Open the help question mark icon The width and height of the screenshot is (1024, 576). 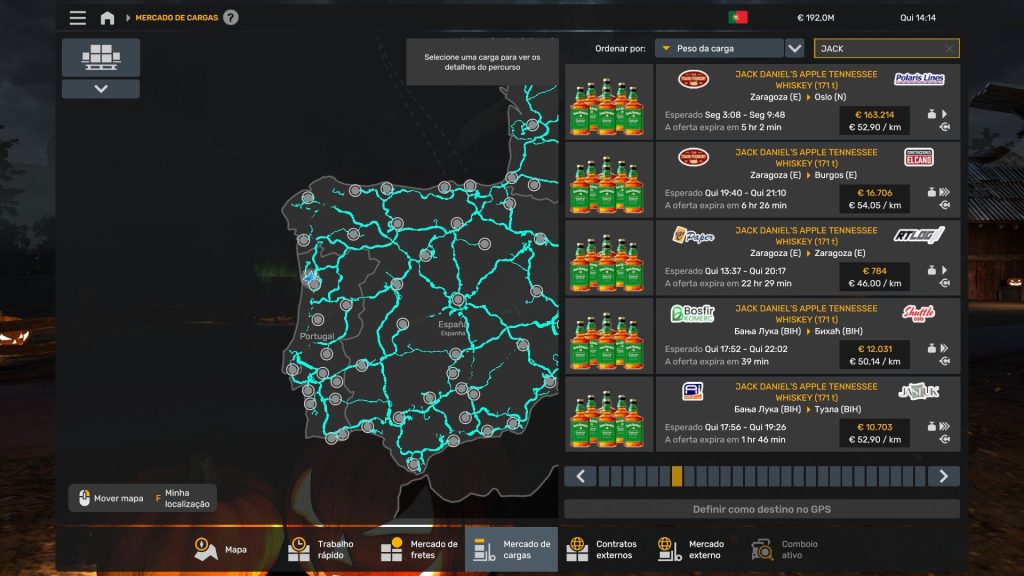pyautogui.click(x=231, y=18)
